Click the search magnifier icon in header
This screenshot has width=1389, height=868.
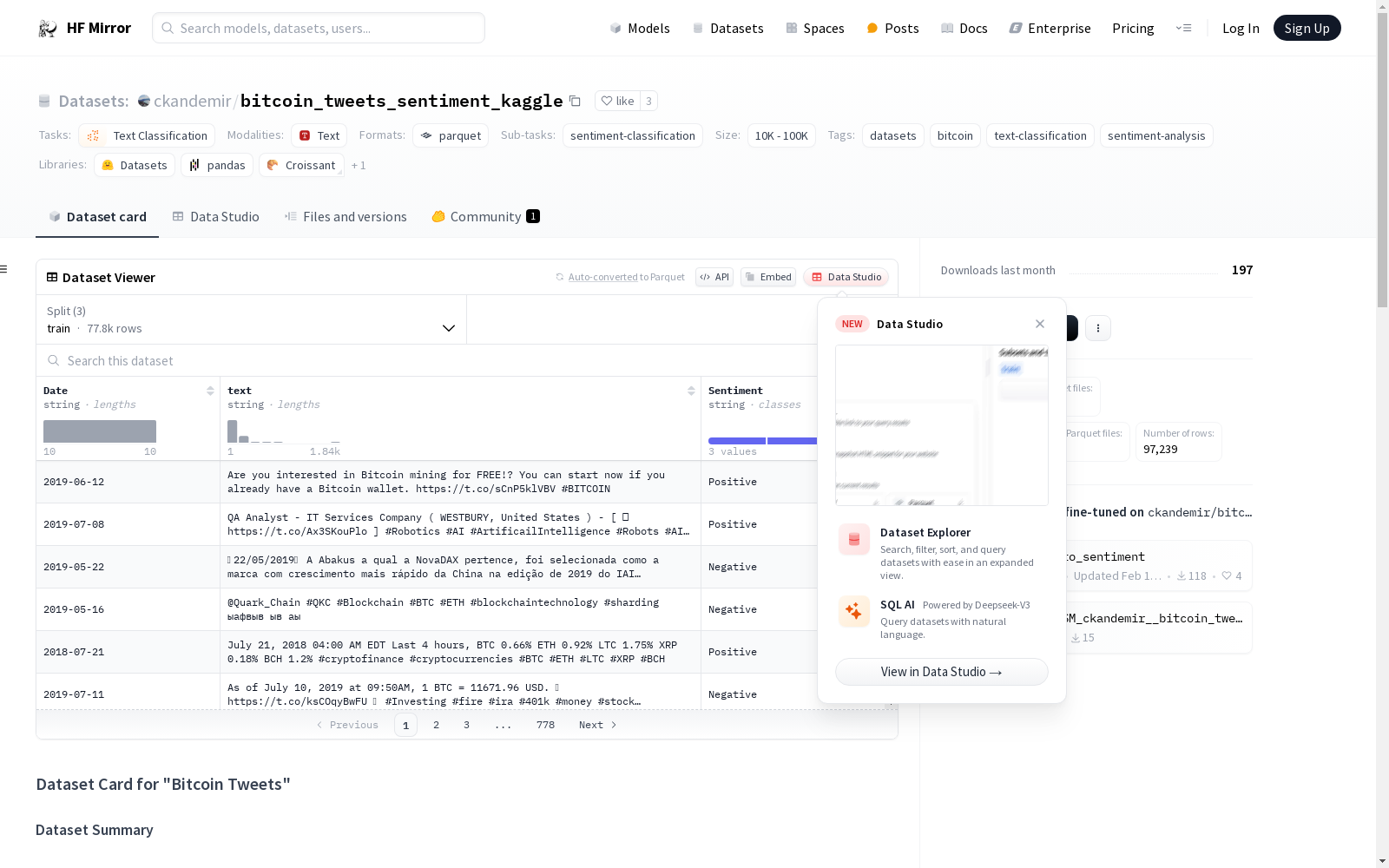click(168, 28)
